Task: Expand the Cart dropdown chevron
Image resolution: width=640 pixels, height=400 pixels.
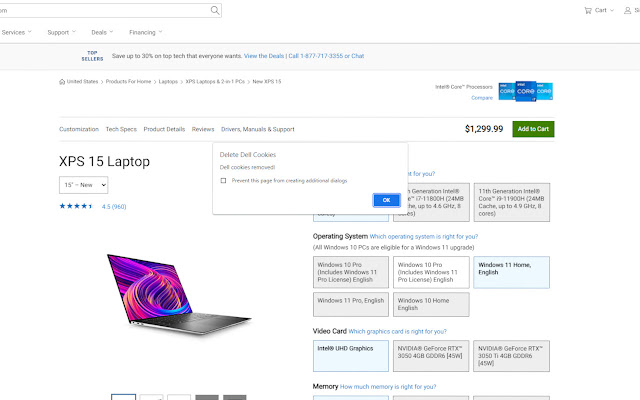Action: click(x=612, y=11)
